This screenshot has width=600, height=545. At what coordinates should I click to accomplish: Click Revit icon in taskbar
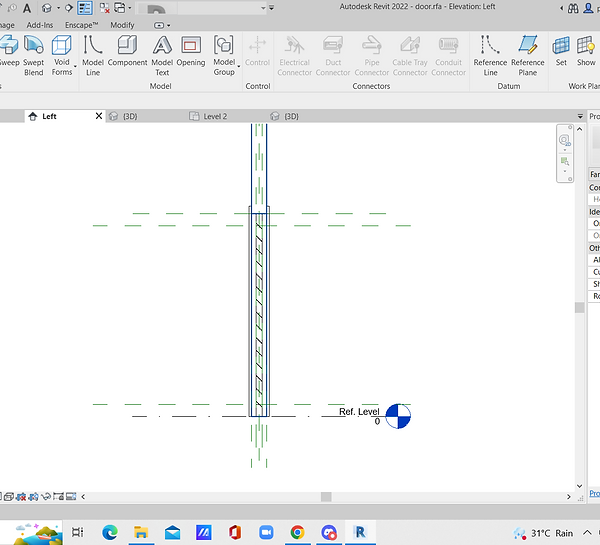click(x=360, y=532)
